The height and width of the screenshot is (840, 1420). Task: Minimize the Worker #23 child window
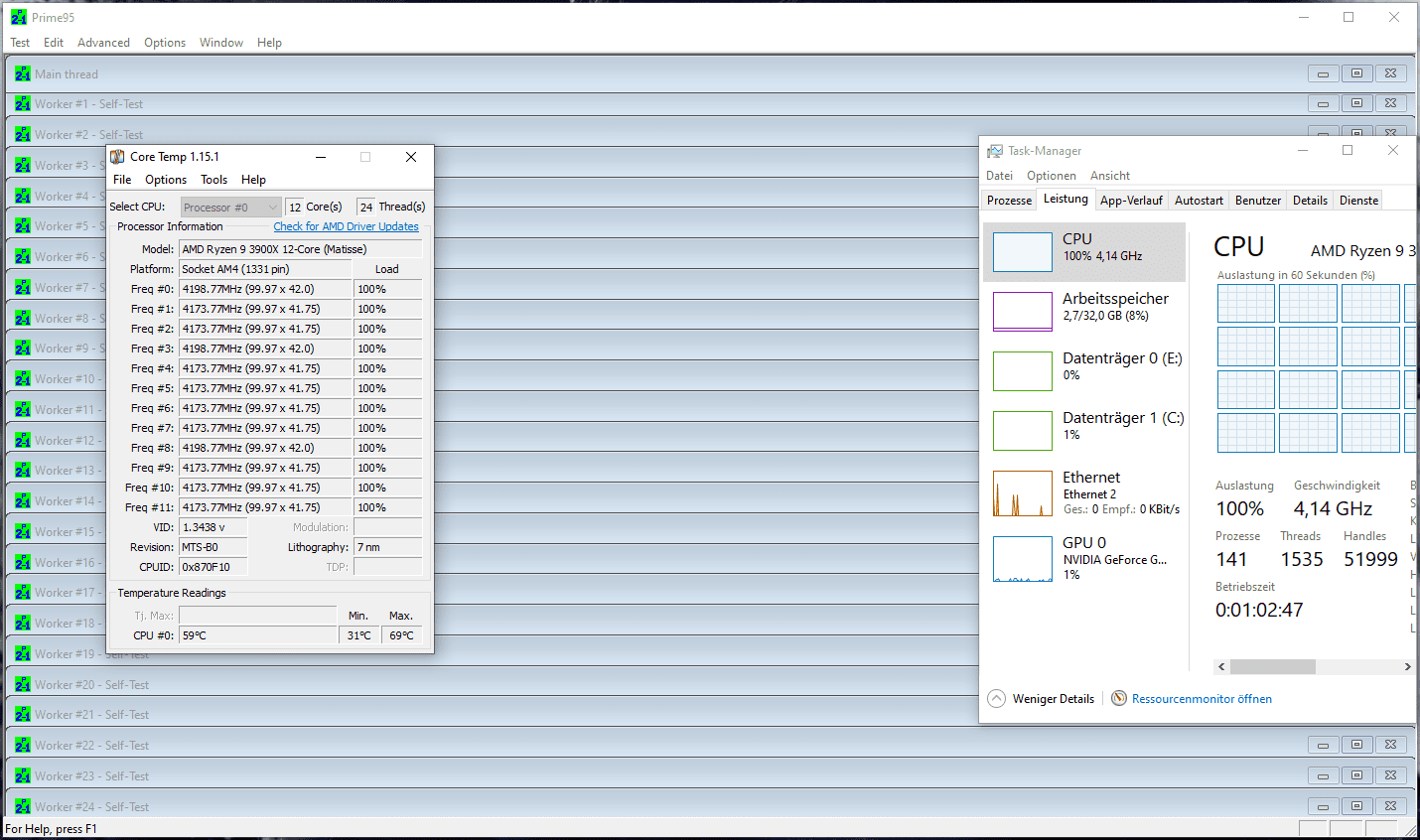[x=1323, y=775]
